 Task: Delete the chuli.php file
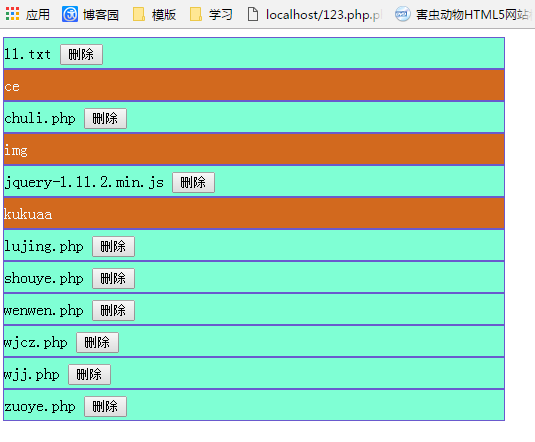[x=105, y=118]
